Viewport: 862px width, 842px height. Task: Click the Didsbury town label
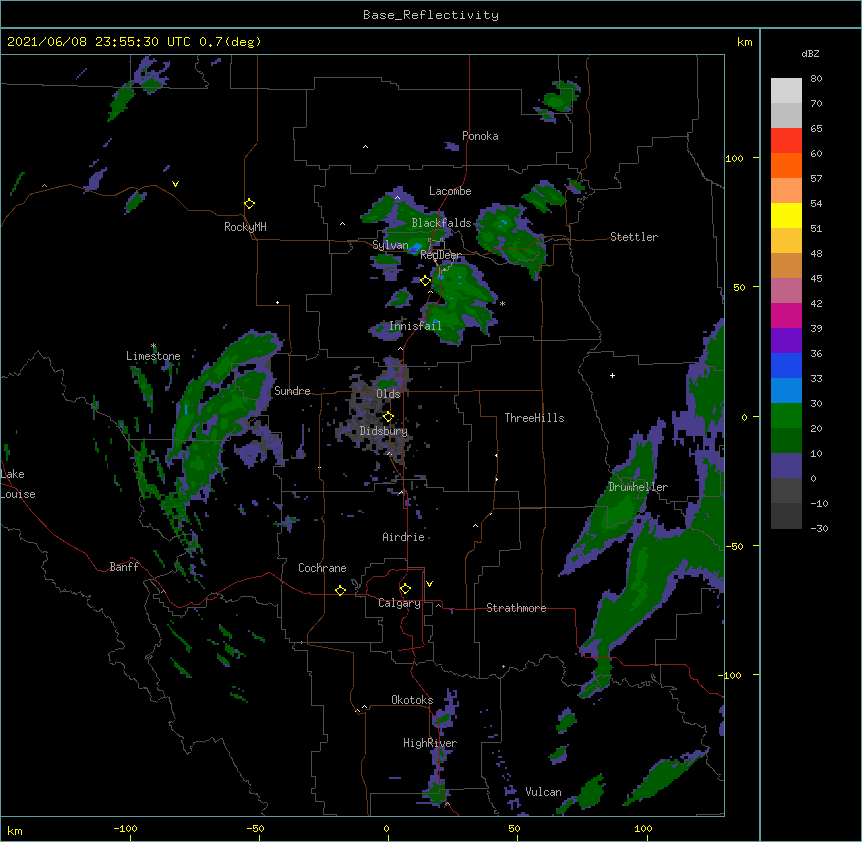tap(384, 431)
